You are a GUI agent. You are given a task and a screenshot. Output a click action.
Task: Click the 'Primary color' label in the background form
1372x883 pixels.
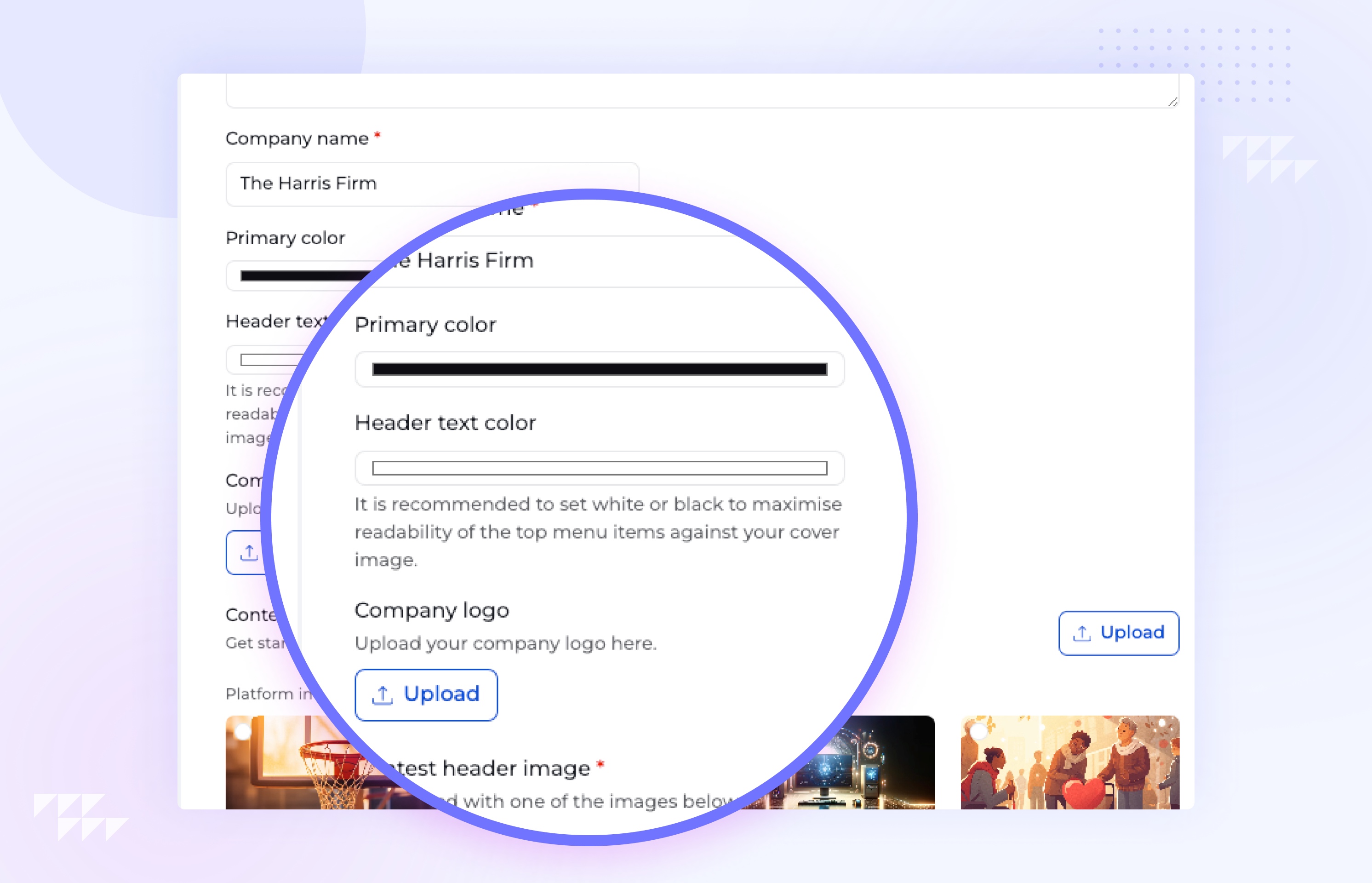(286, 238)
